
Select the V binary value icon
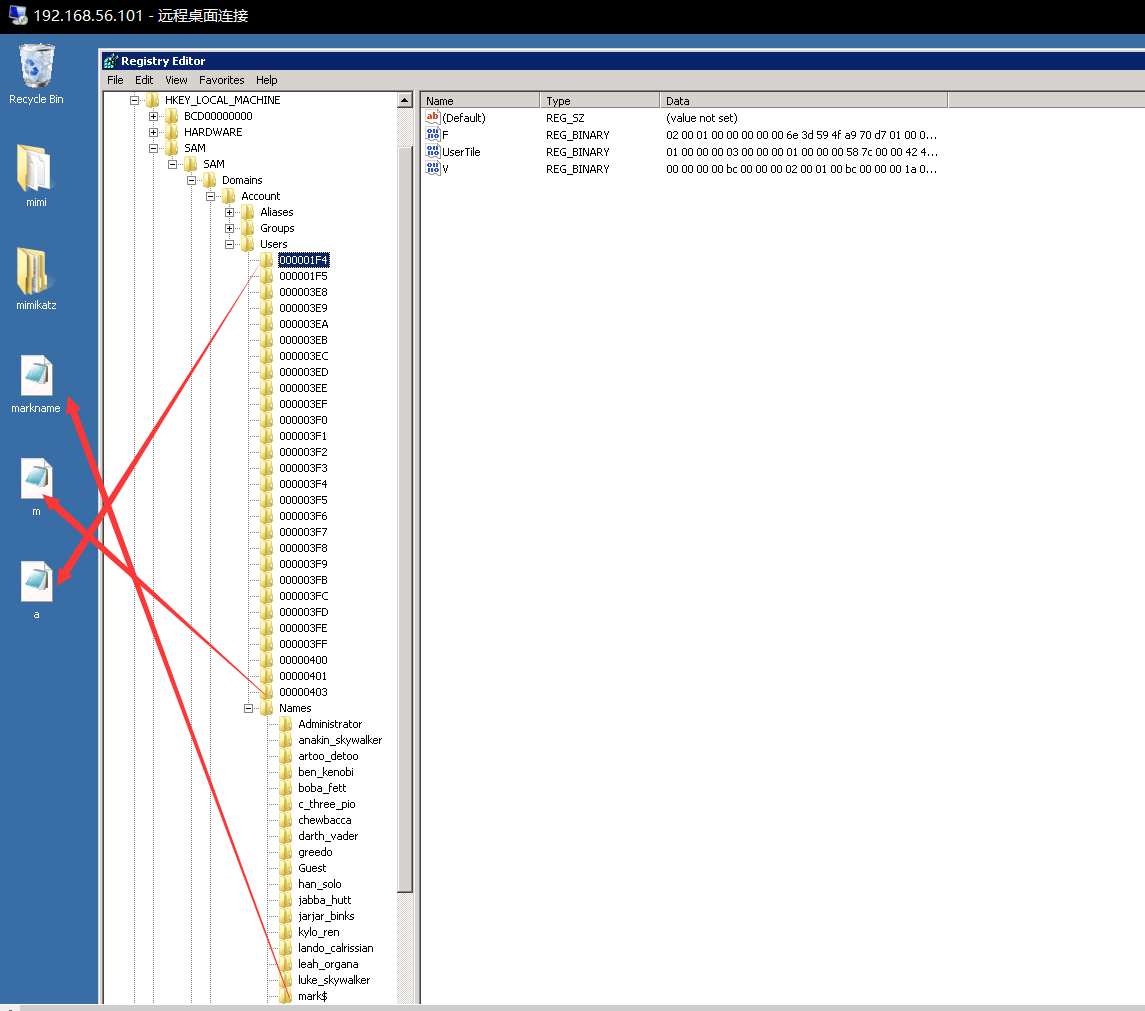pos(432,168)
